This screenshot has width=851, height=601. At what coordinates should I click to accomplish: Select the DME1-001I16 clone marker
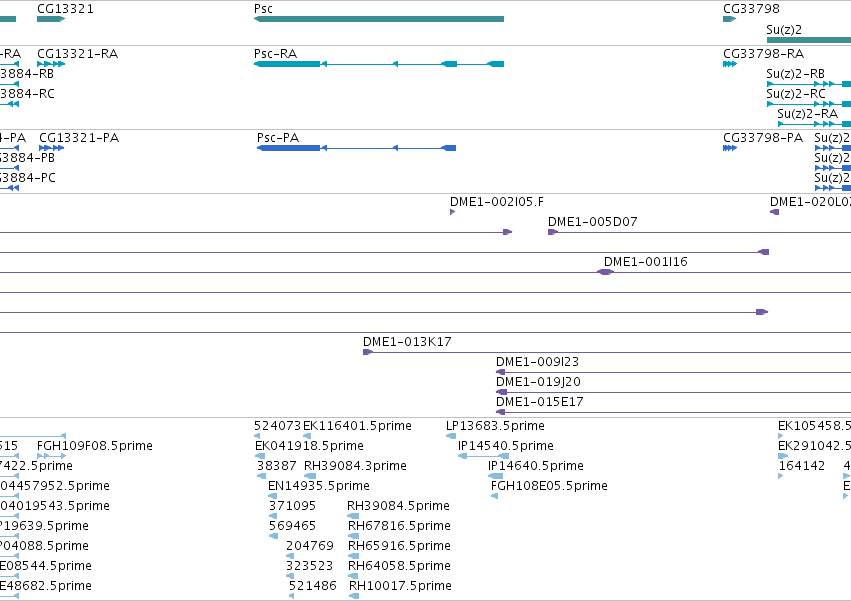[x=606, y=272]
